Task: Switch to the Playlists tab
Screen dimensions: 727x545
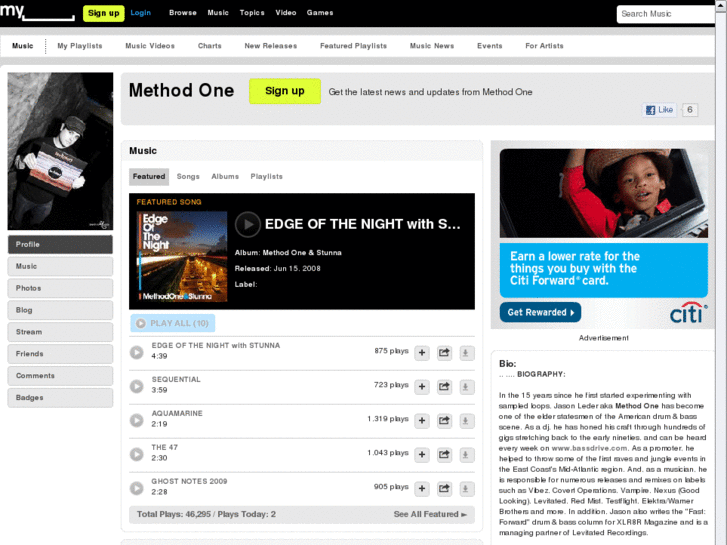Action: [x=267, y=177]
